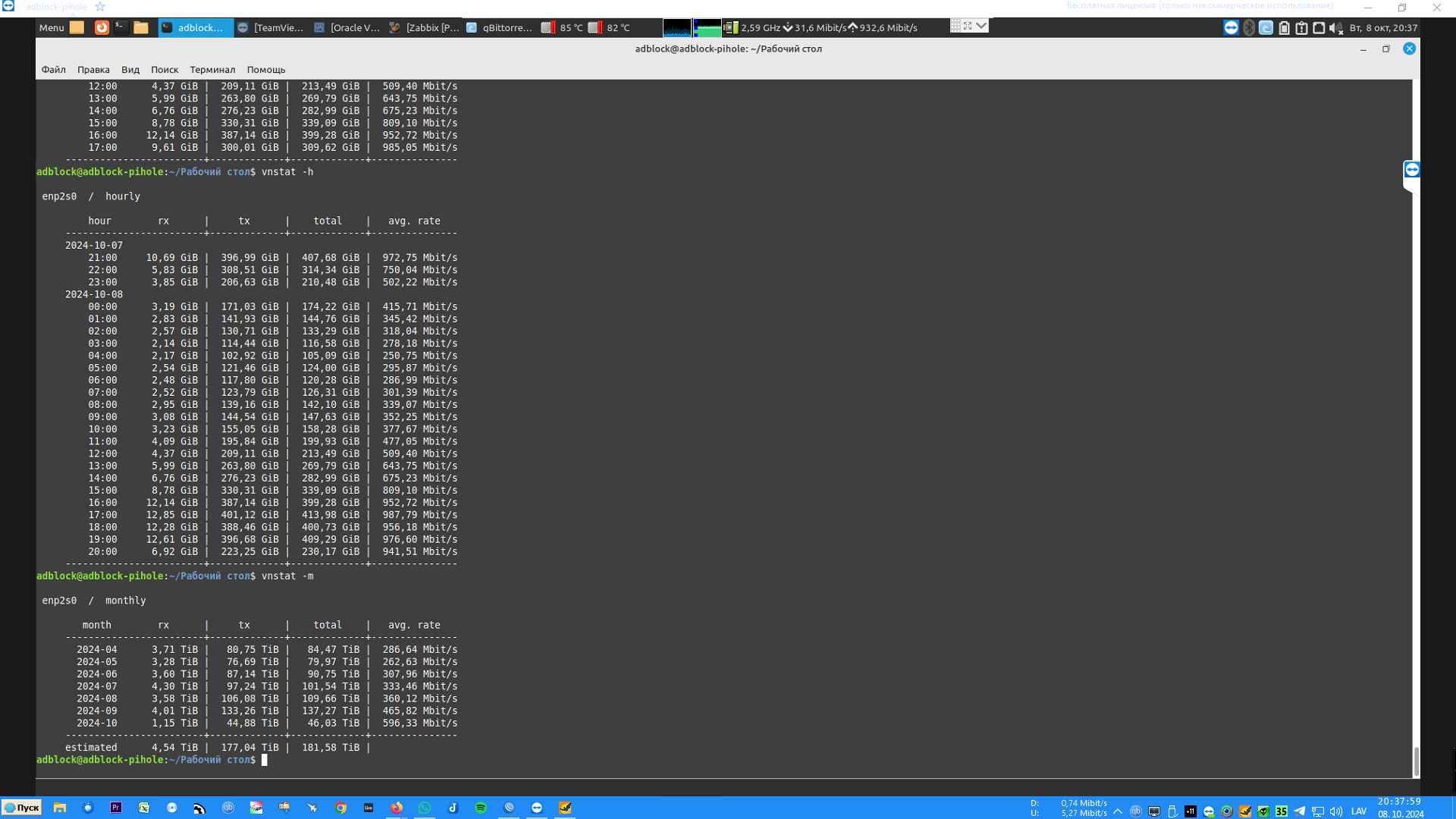Launch Firefox from the remote panel
1456x819 pixels.
point(101,27)
